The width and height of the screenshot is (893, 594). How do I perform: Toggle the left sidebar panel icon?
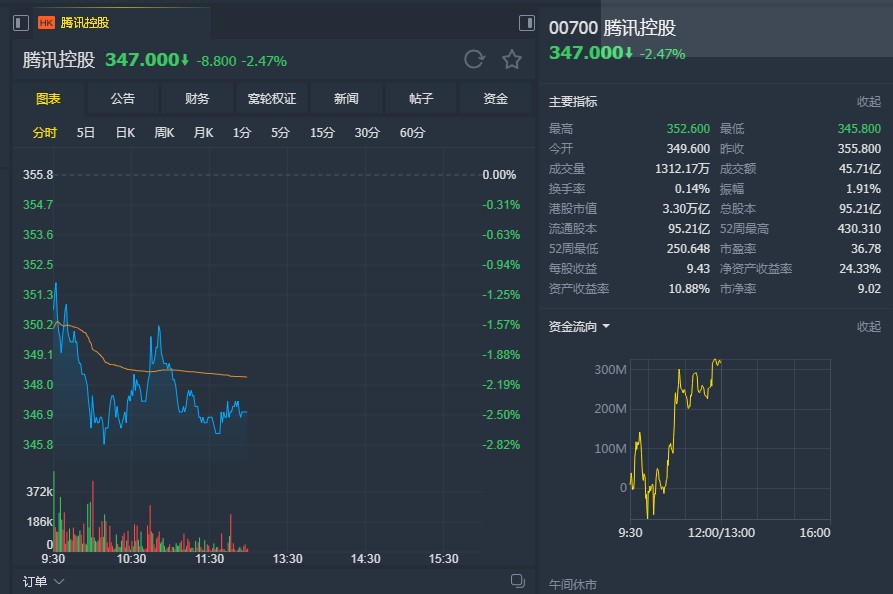click(21, 23)
